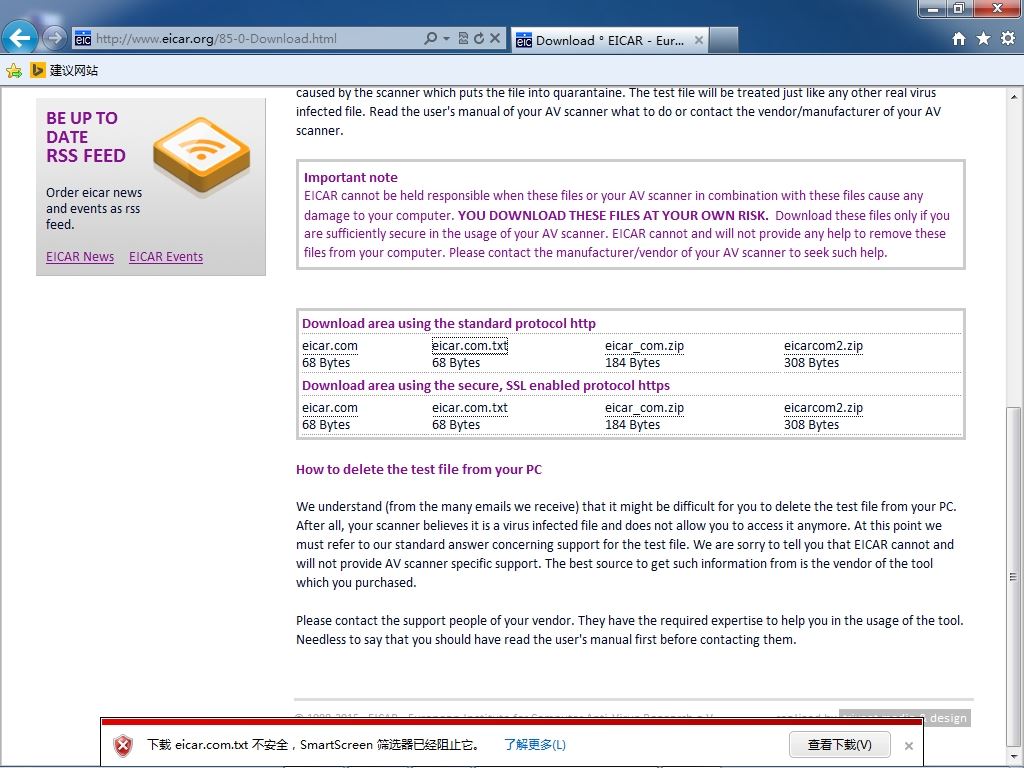Dismiss the SmartScreen notification bar

point(908,745)
